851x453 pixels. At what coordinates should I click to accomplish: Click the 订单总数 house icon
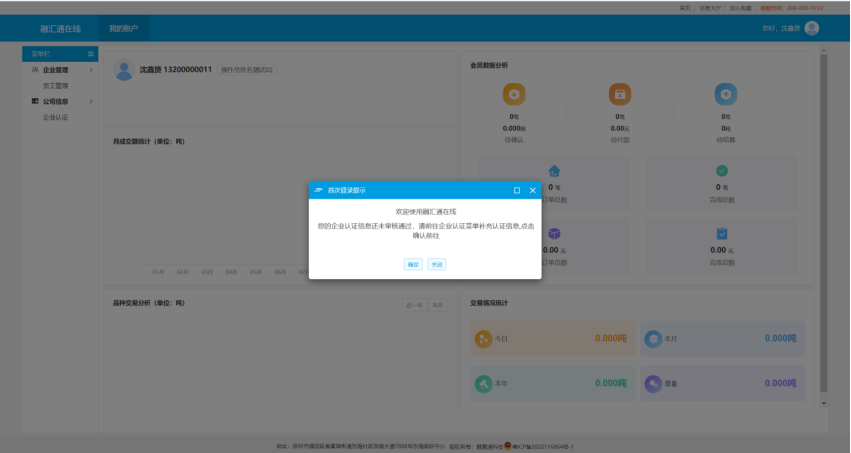point(554,171)
